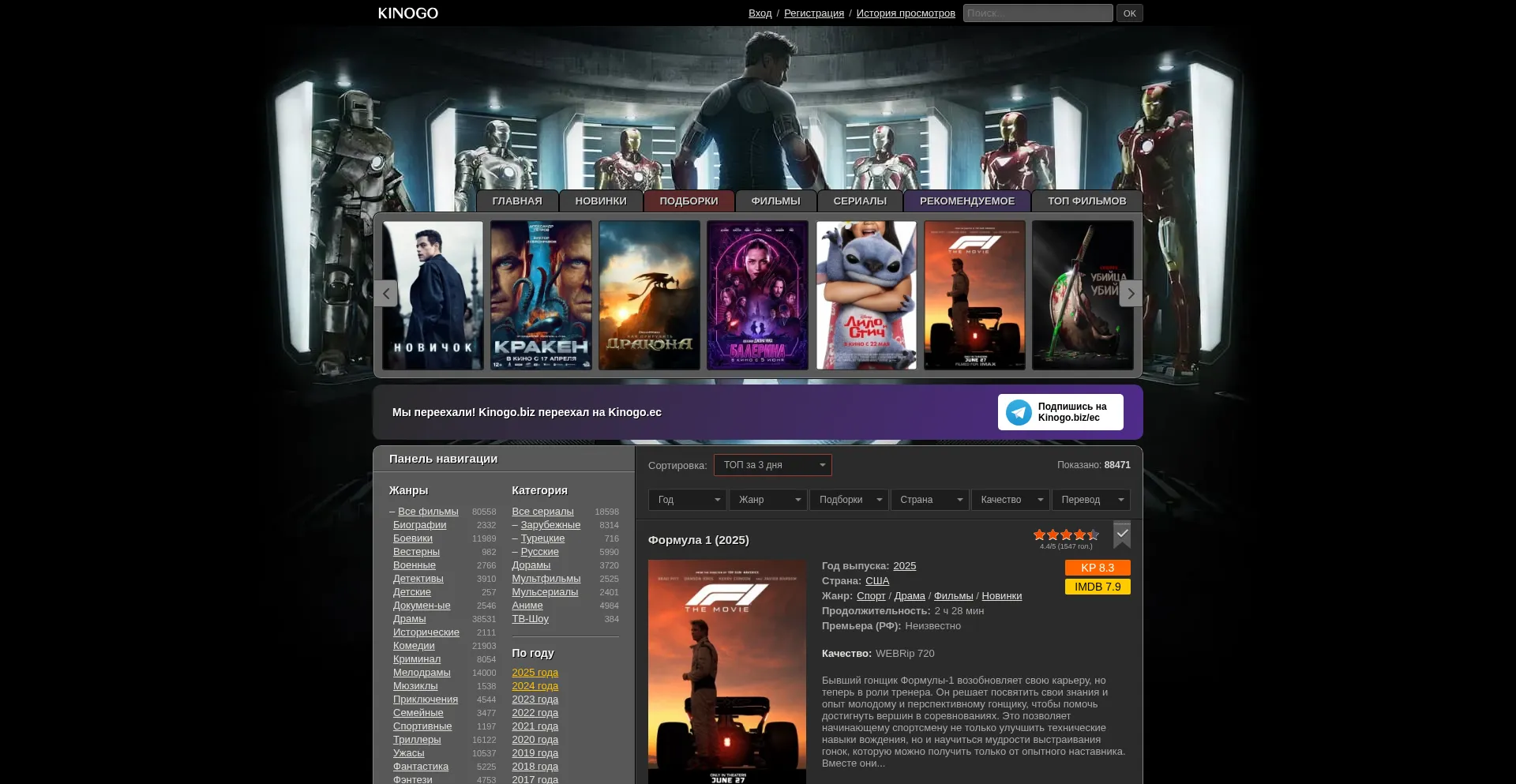Open the Комедии genre
This screenshot has height=784, width=1516.
[x=414, y=646]
